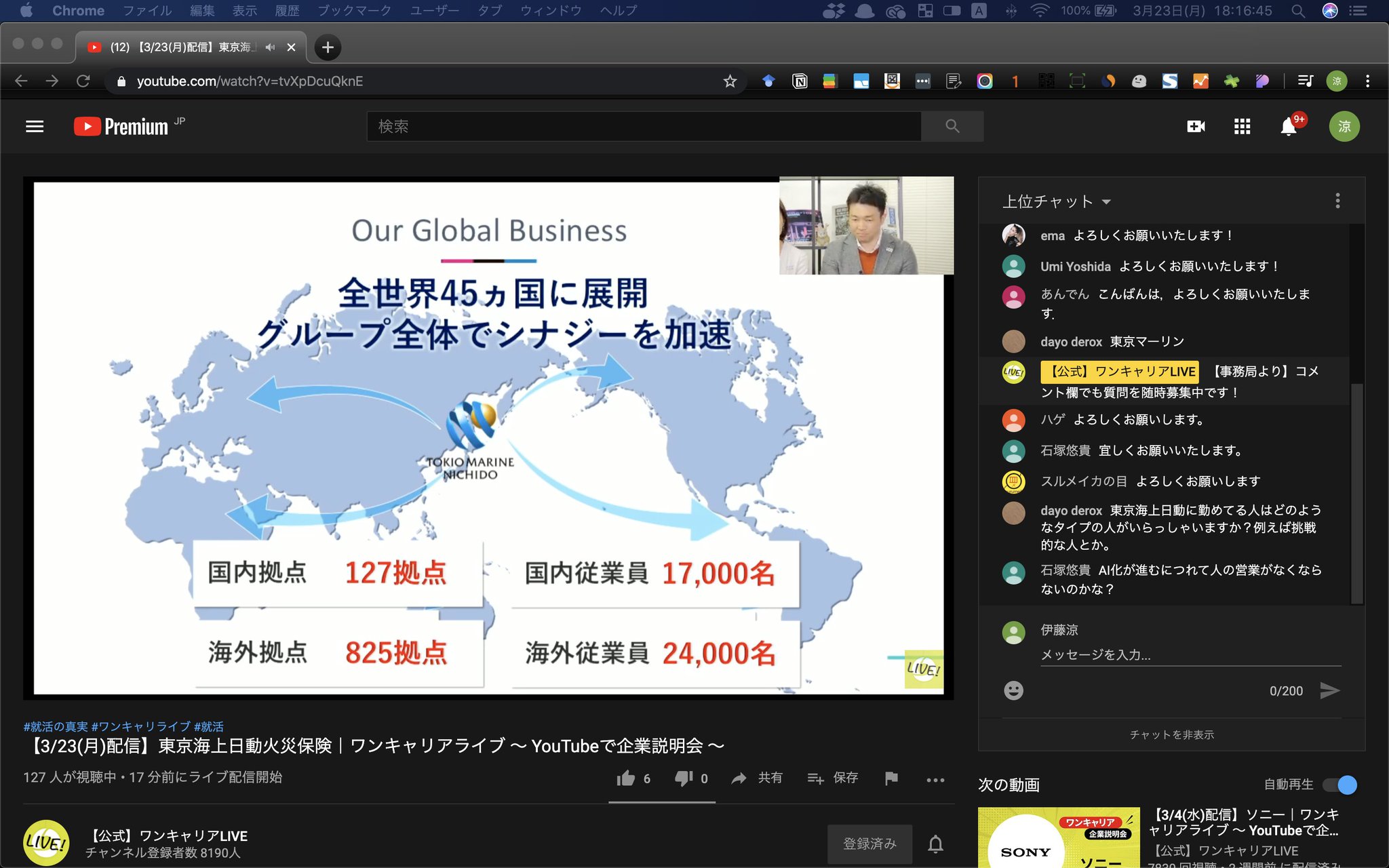Open the Dropbox menu bar icon
Screen dimensions: 1389x868
click(x=834, y=10)
